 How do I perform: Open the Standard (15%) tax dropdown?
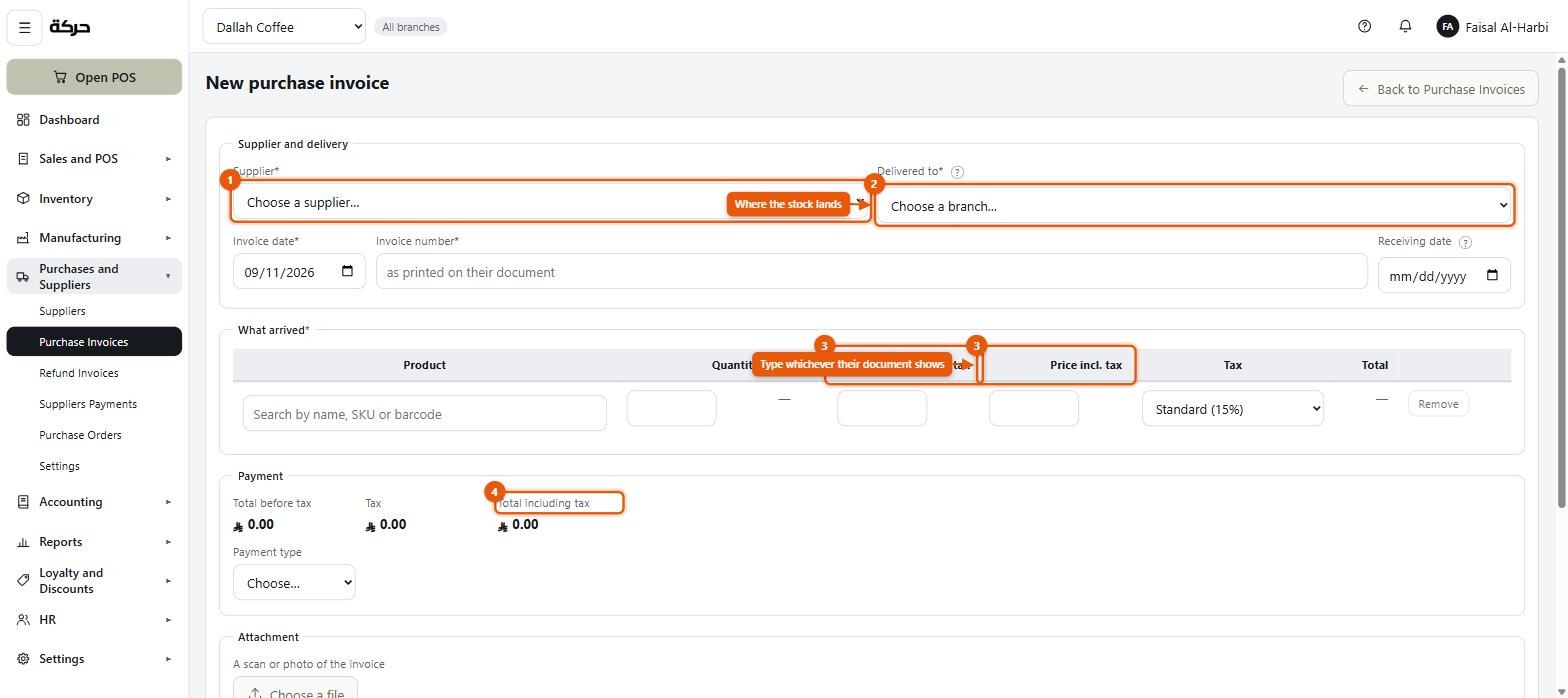[x=1232, y=409]
